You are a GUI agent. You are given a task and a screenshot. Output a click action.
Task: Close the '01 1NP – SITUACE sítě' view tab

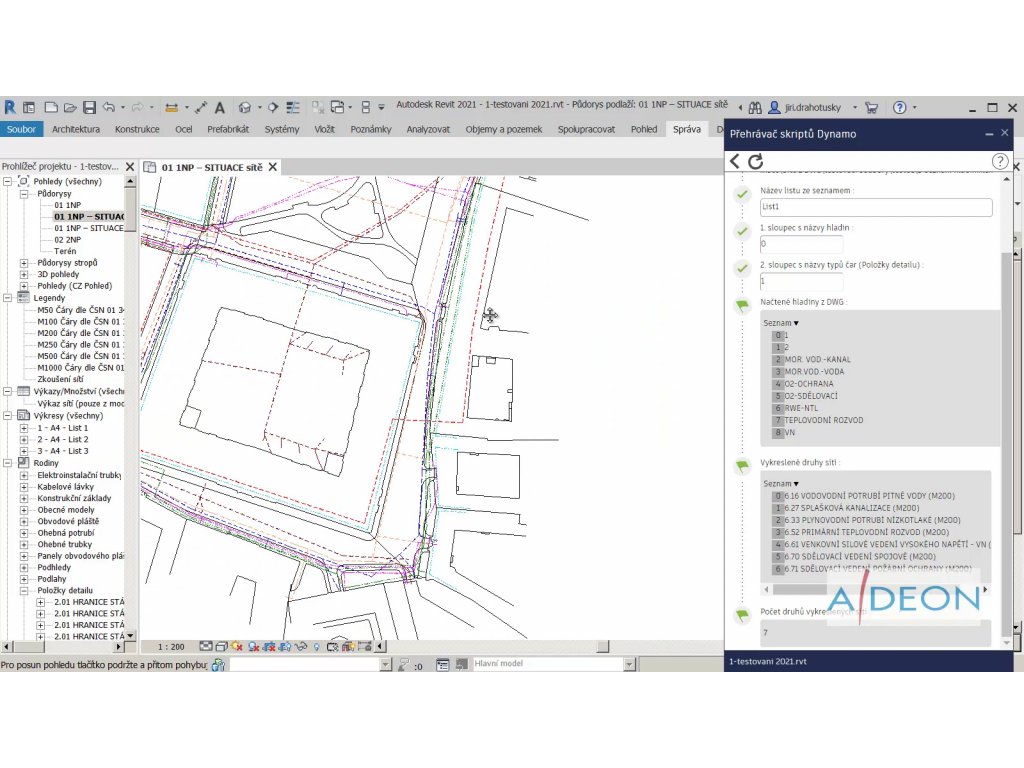pyautogui.click(x=273, y=167)
